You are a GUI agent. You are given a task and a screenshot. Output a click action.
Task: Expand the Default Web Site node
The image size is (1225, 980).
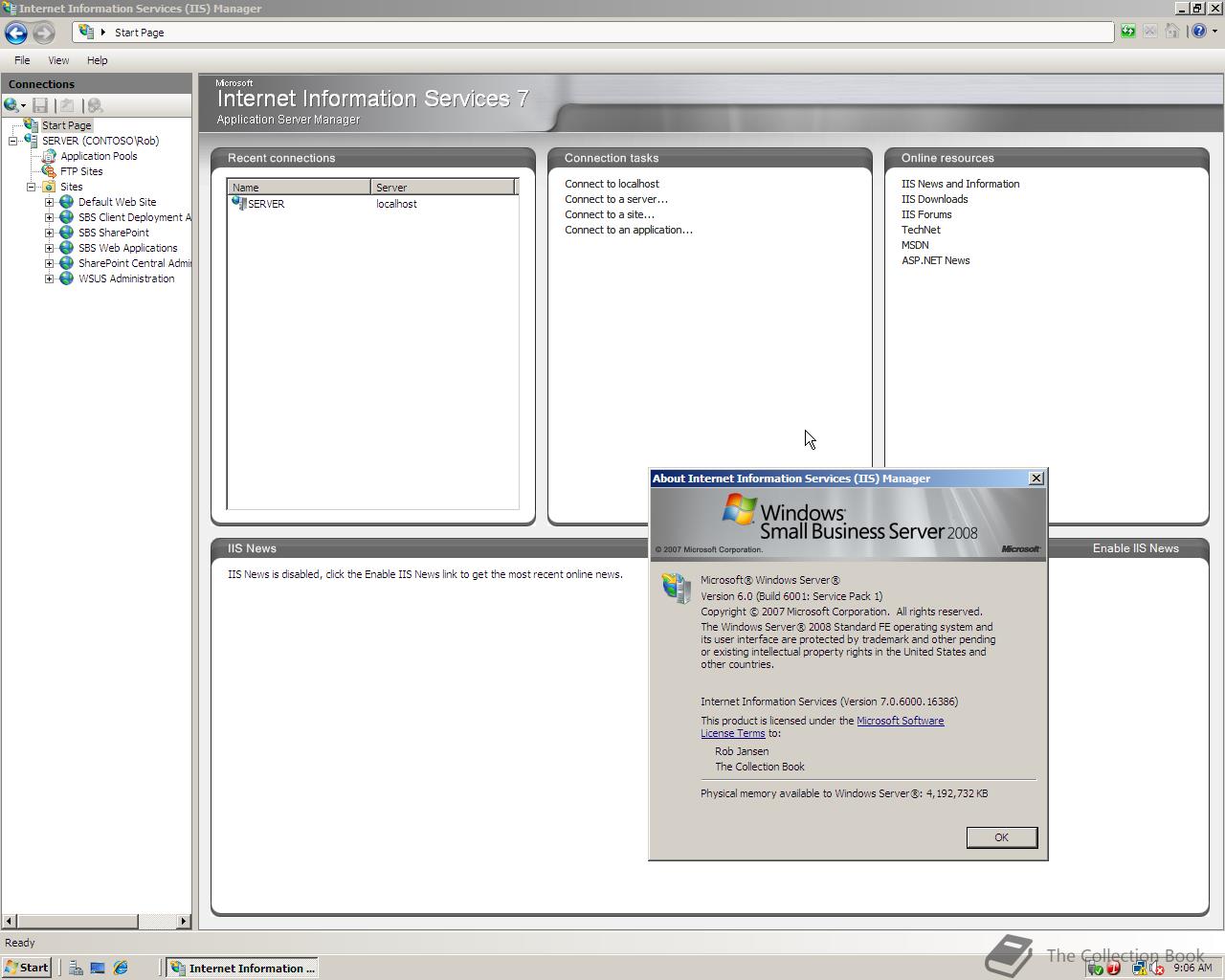[50, 202]
